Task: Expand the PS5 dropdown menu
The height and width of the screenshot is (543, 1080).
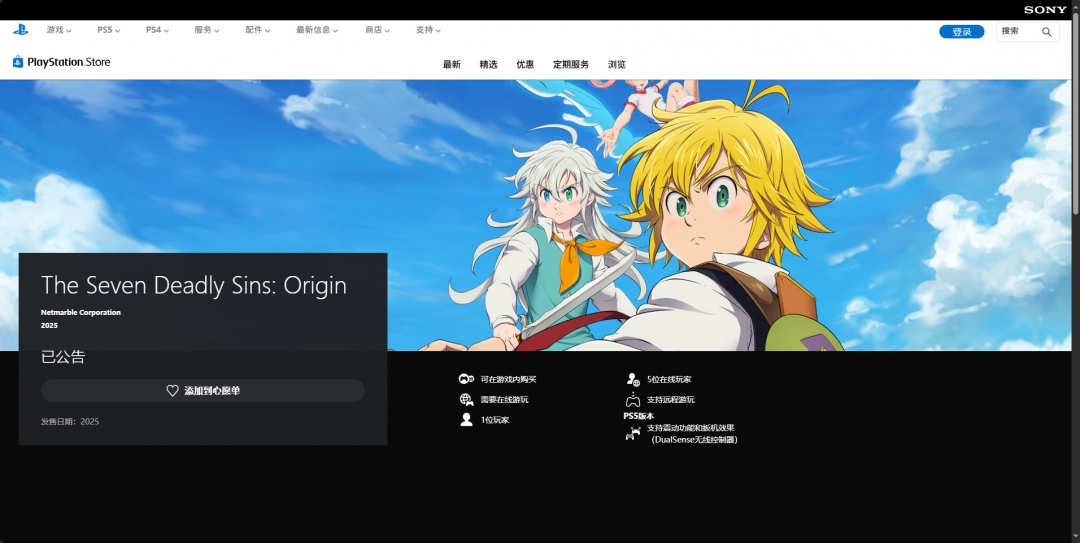Action: (108, 30)
